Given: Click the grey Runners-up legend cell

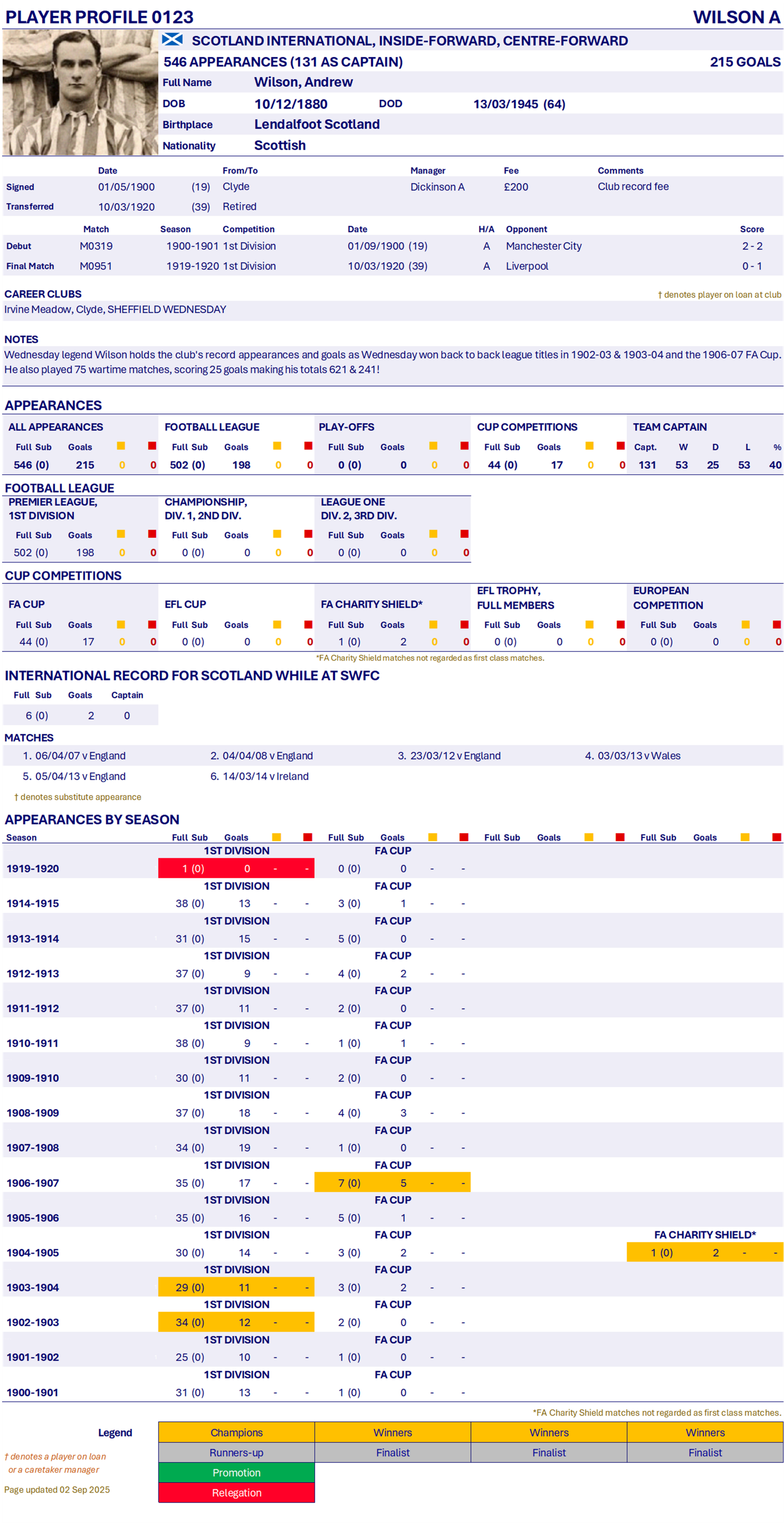Looking at the screenshot, I should coord(236,1452).
